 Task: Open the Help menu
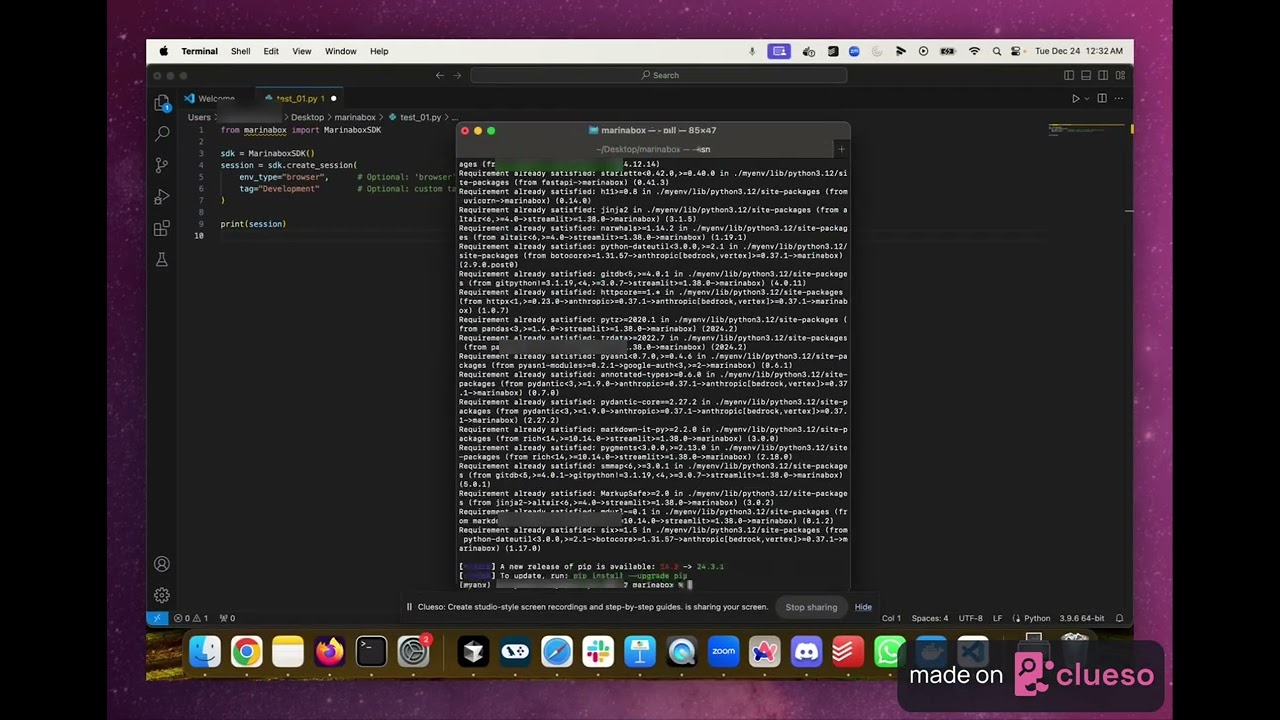379,51
